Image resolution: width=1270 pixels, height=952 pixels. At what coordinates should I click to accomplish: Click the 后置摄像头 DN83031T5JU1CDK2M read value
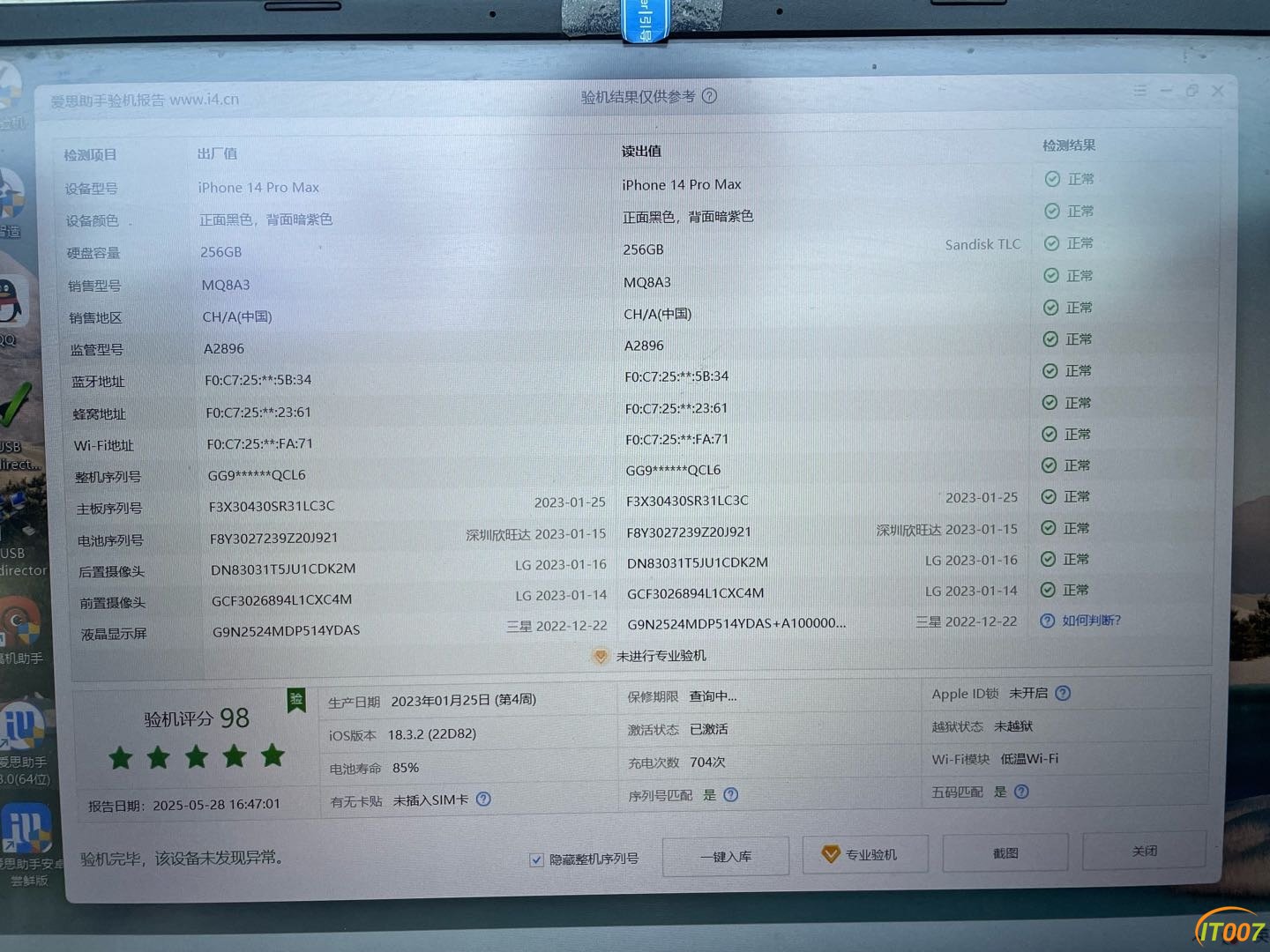pos(698,562)
